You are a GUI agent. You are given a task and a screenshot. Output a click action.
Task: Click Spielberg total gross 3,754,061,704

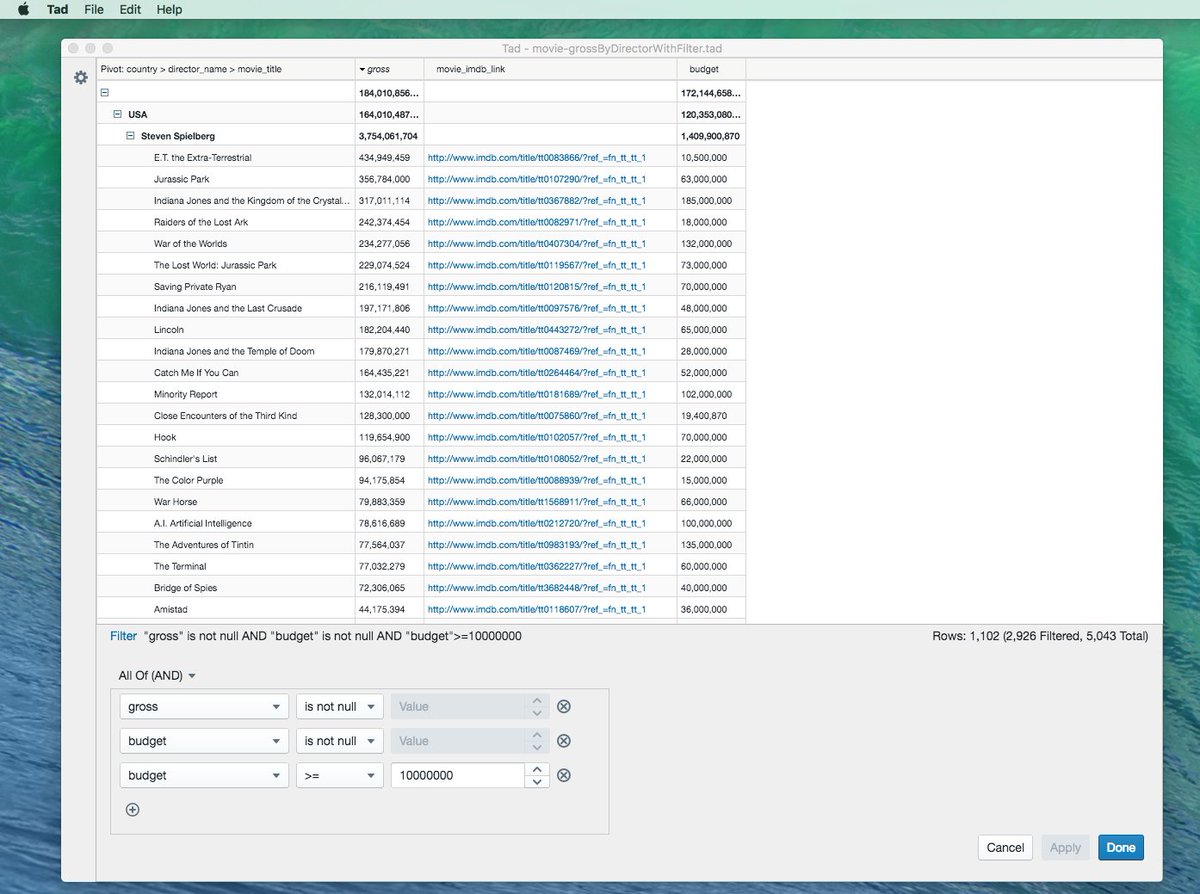tap(388, 136)
